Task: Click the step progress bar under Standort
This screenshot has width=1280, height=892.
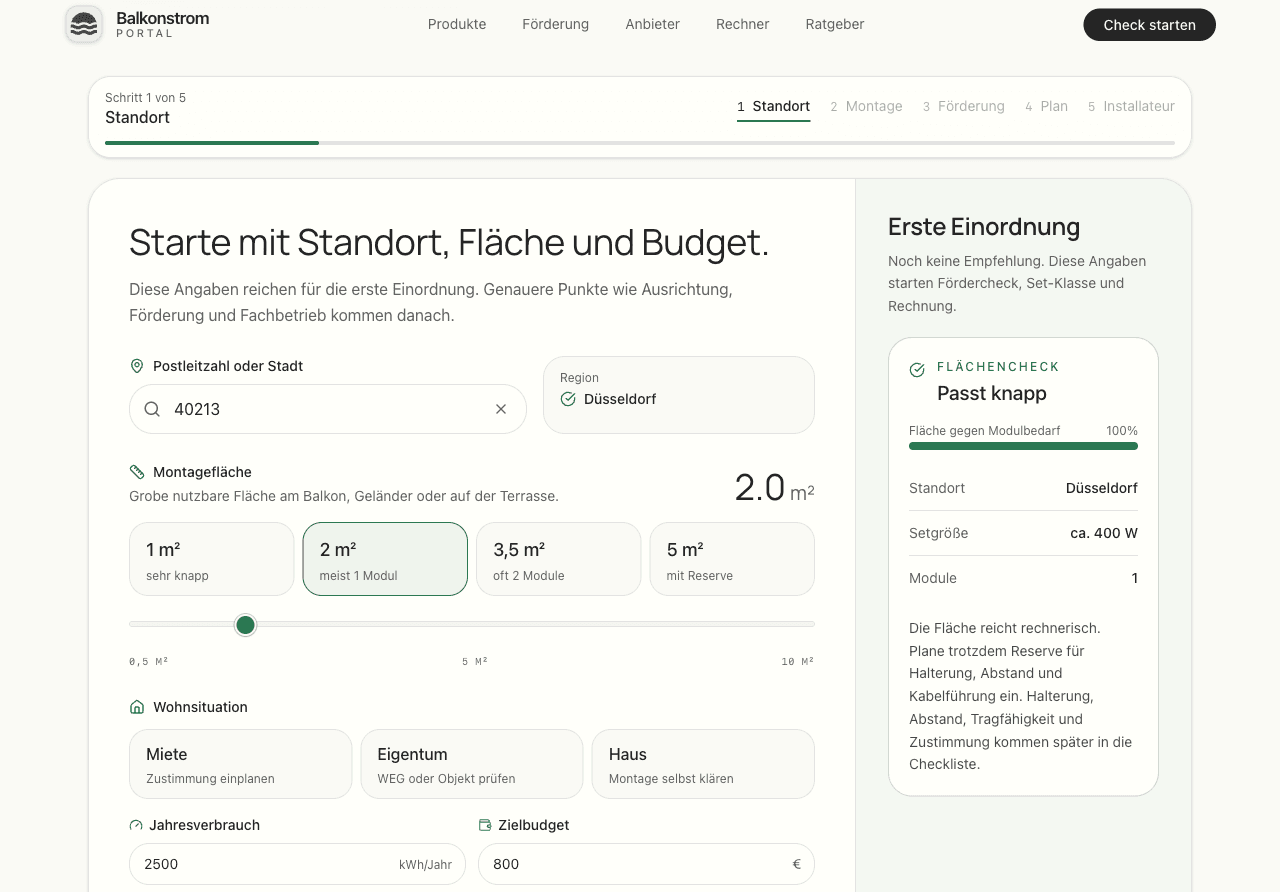Action: (640, 143)
